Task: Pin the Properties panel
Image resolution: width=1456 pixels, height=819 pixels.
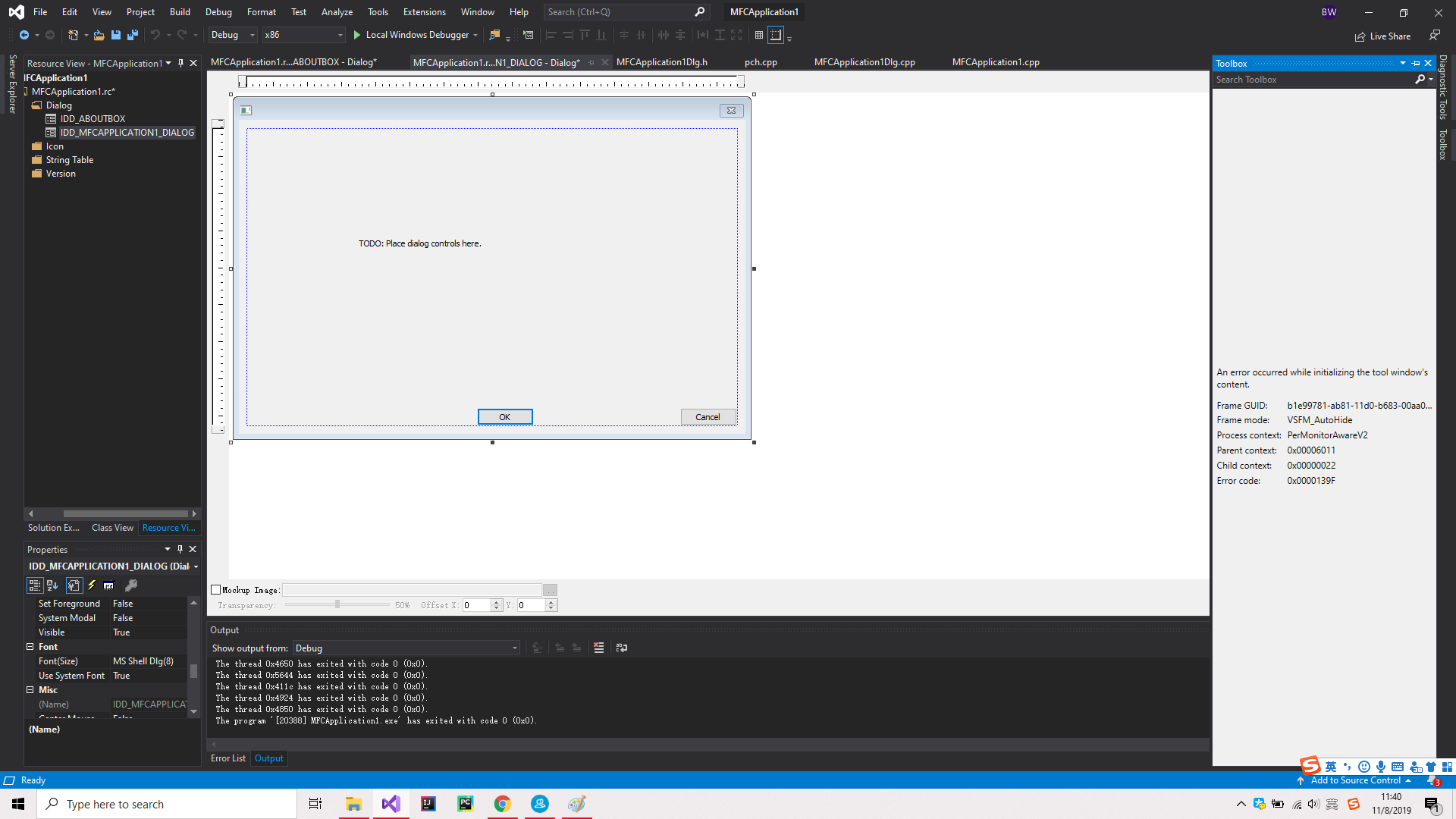Action: [x=180, y=549]
